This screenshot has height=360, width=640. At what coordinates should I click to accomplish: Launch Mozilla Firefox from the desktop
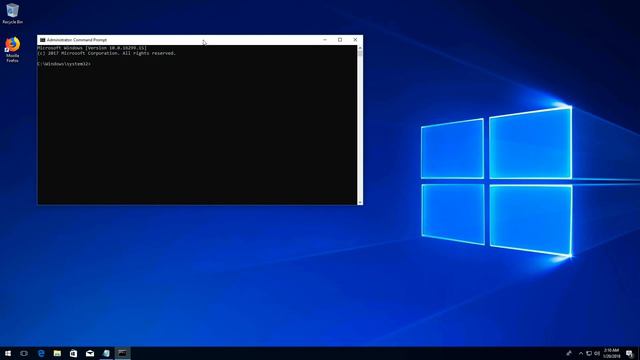coord(12,49)
